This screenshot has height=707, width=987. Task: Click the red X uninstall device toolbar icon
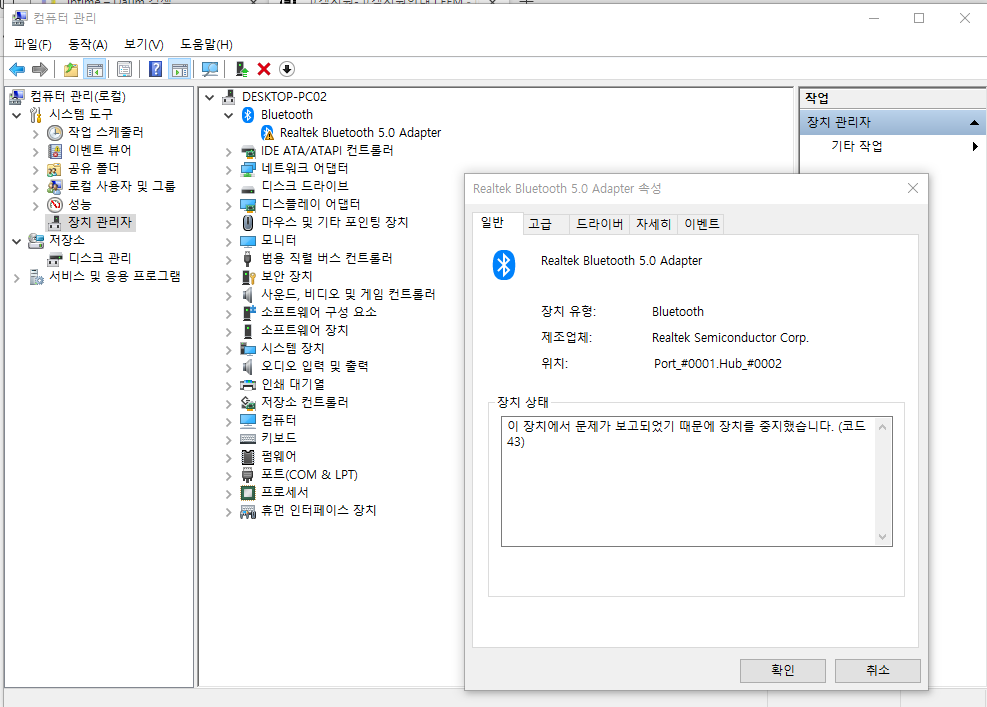pos(264,69)
